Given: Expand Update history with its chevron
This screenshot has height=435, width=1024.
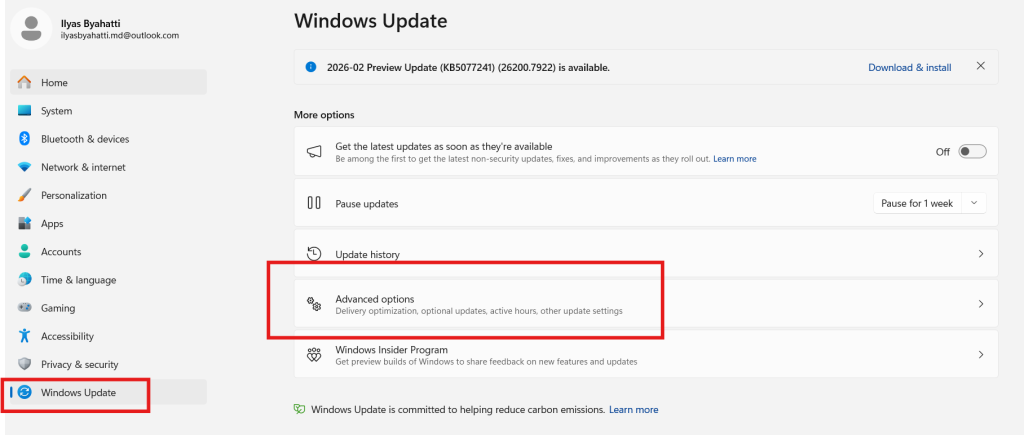Looking at the screenshot, I should click(980, 253).
